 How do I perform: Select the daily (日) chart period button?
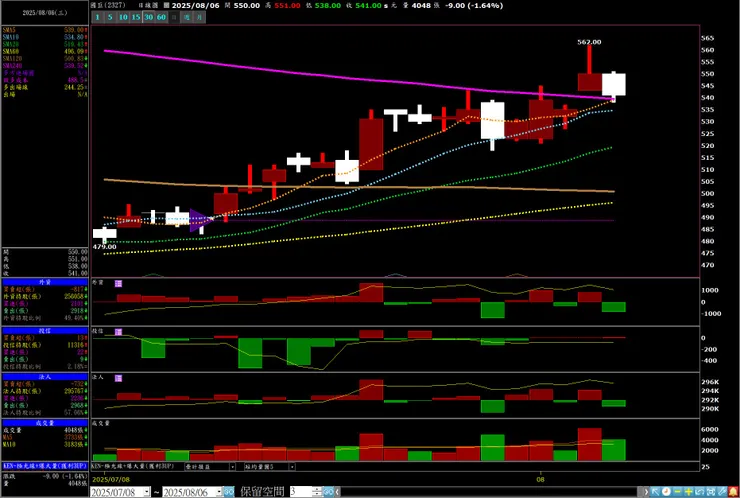pos(174,17)
